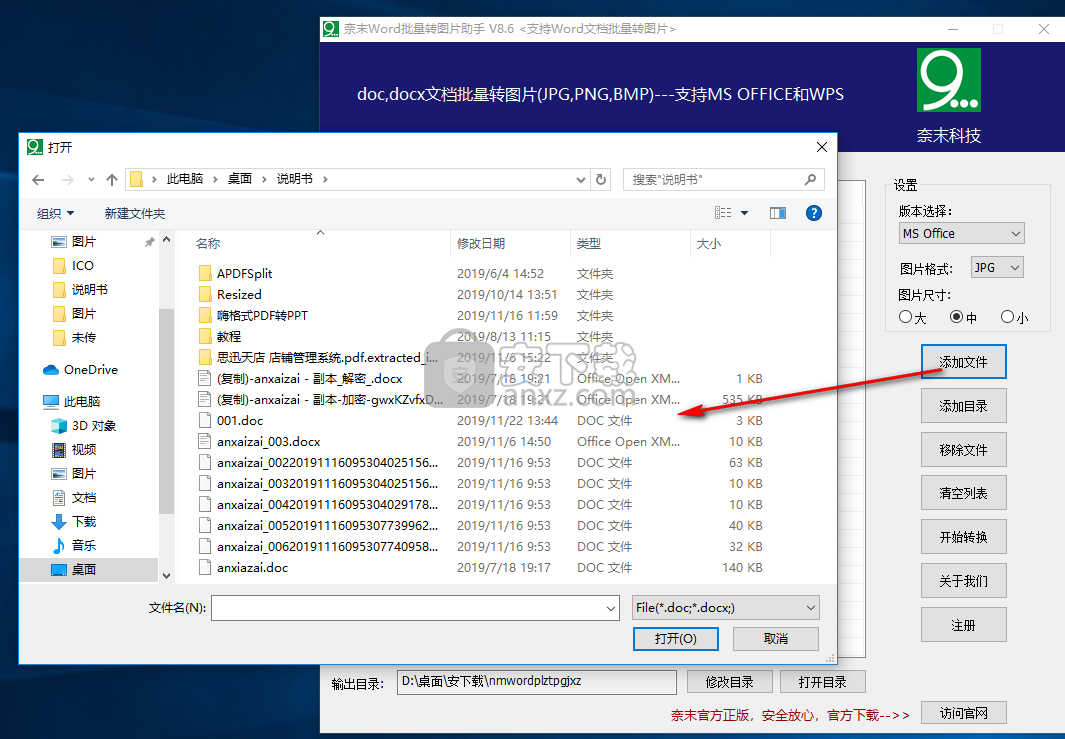Image resolution: width=1065 pixels, height=739 pixels.
Task: Click 添加目录 in the main window
Action: pos(963,406)
